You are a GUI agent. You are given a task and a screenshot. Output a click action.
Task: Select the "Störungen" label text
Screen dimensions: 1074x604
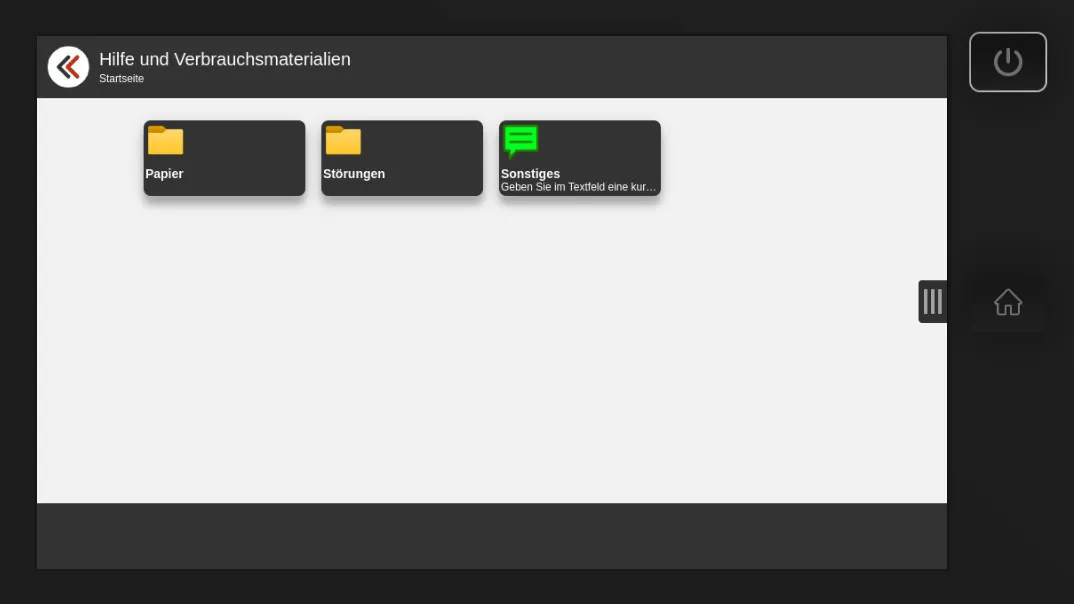click(354, 174)
